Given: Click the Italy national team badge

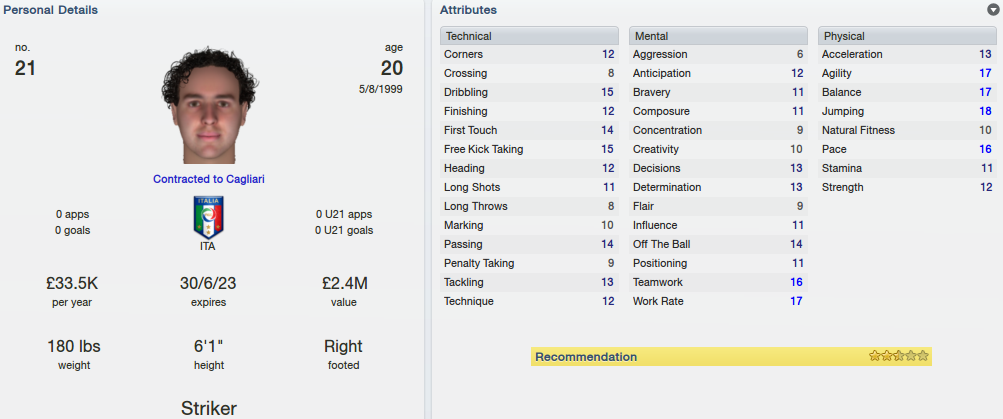Looking at the screenshot, I should (209, 217).
